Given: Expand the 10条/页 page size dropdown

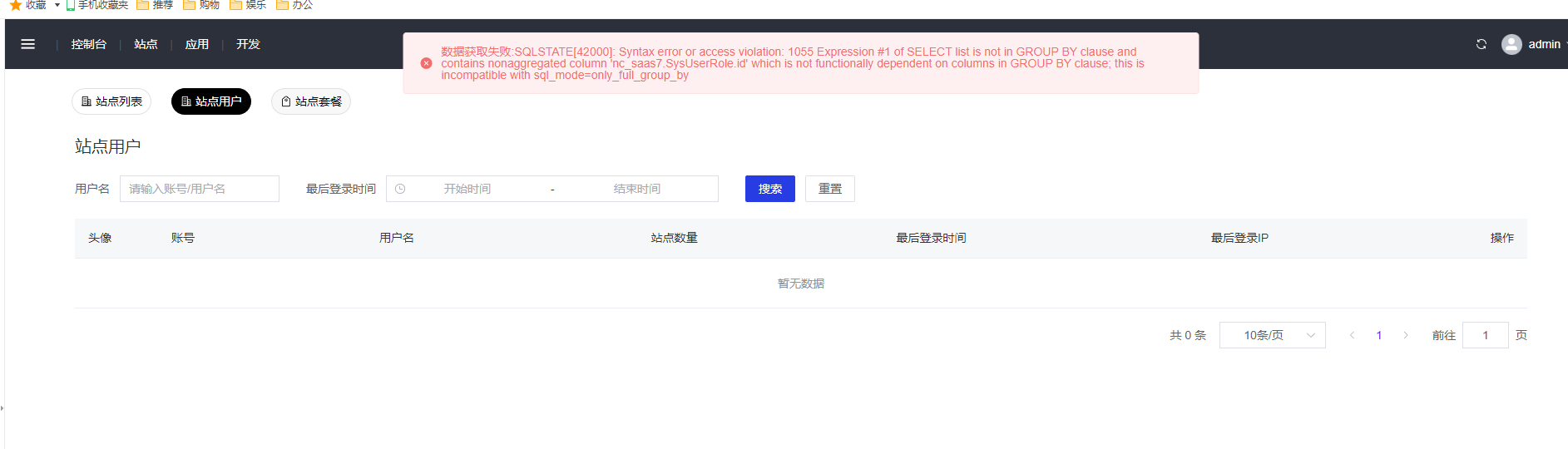Looking at the screenshot, I should [1273, 335].
